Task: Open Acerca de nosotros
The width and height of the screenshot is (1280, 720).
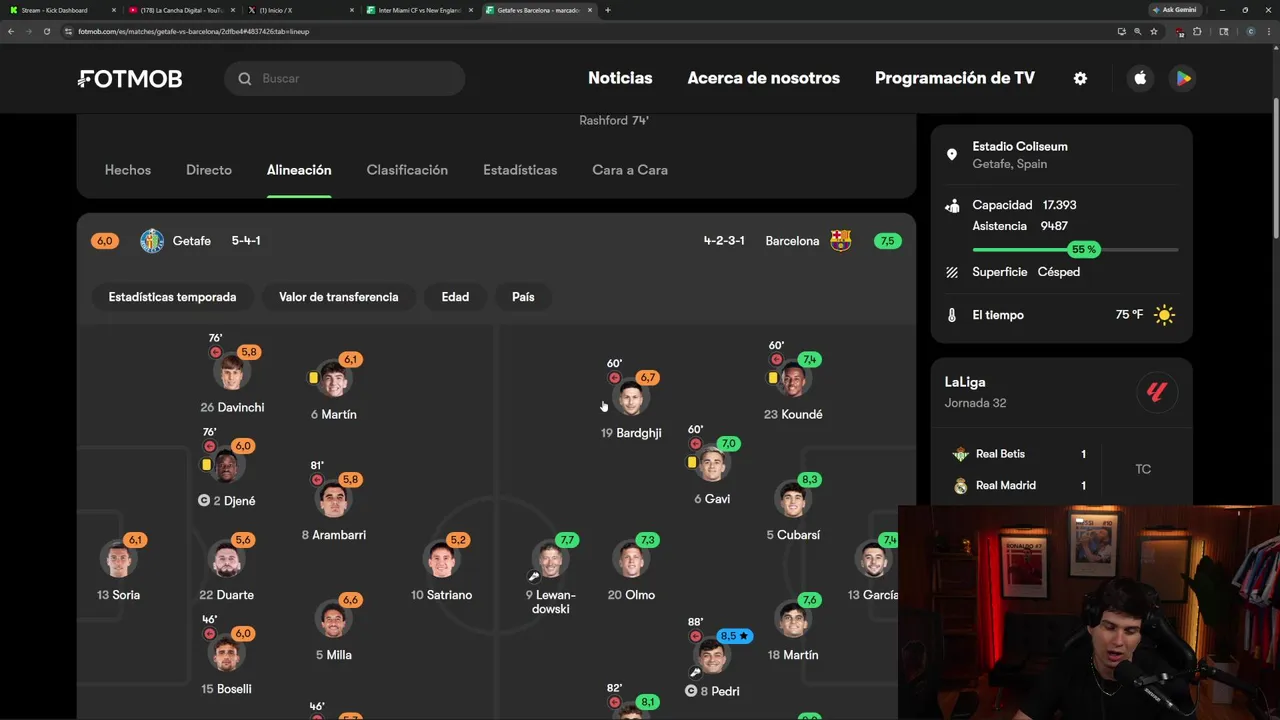Action: [764, 78]
